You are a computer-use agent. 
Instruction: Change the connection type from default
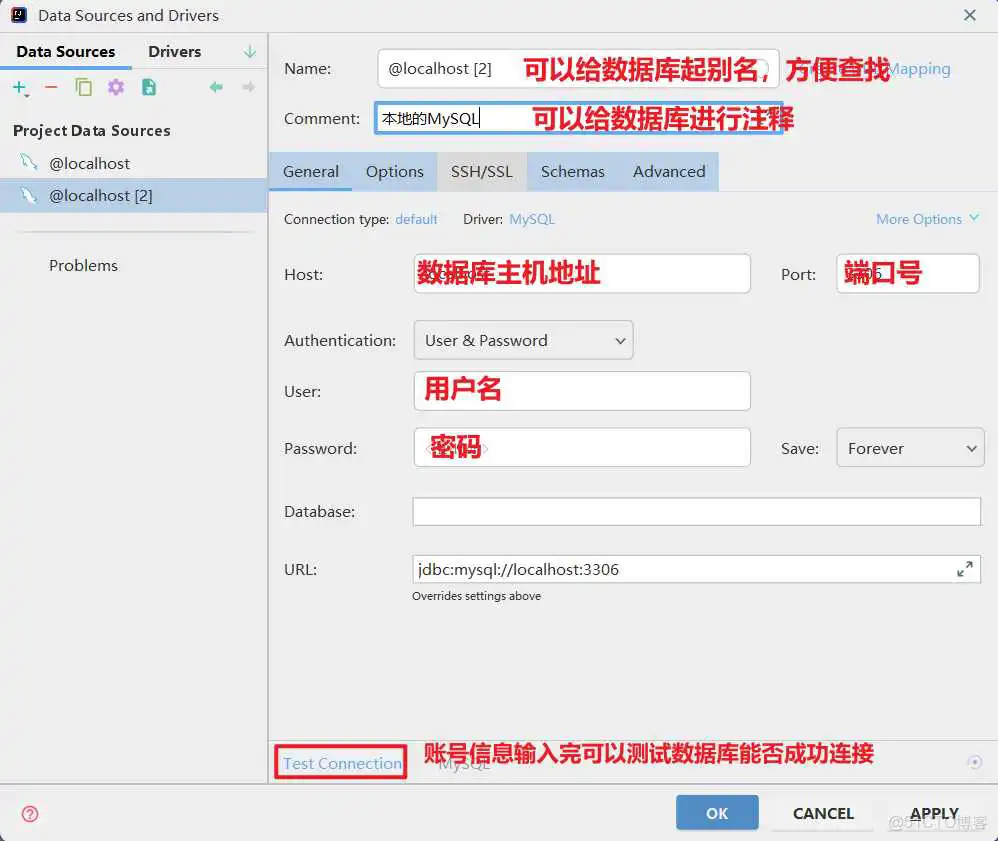point(416,219)
